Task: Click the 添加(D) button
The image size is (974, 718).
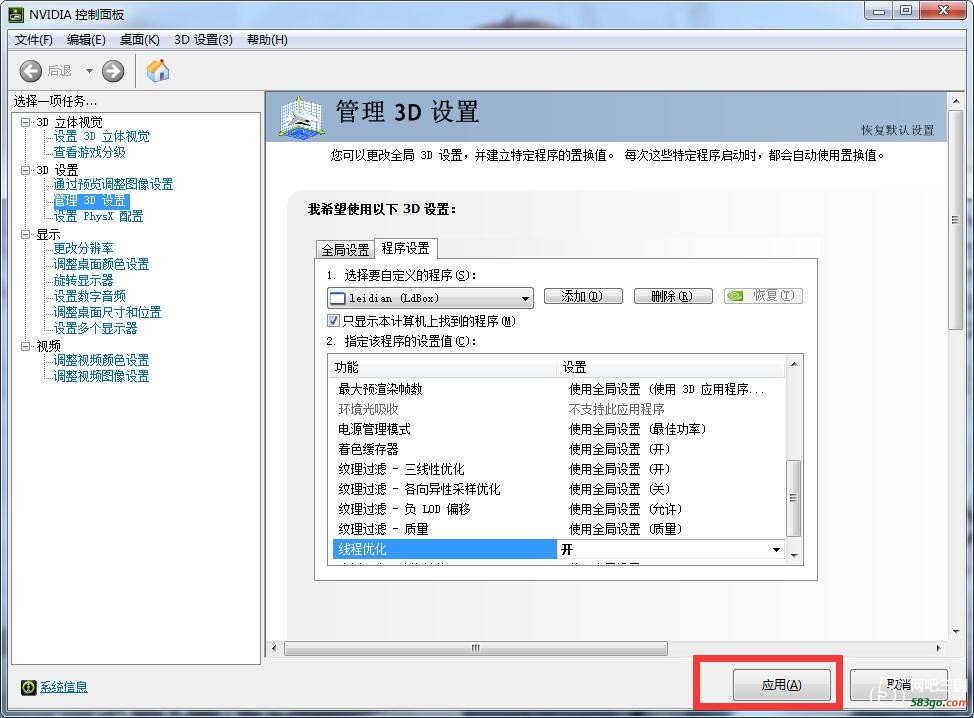Action: pyautogui.click(x=583, y=296)
